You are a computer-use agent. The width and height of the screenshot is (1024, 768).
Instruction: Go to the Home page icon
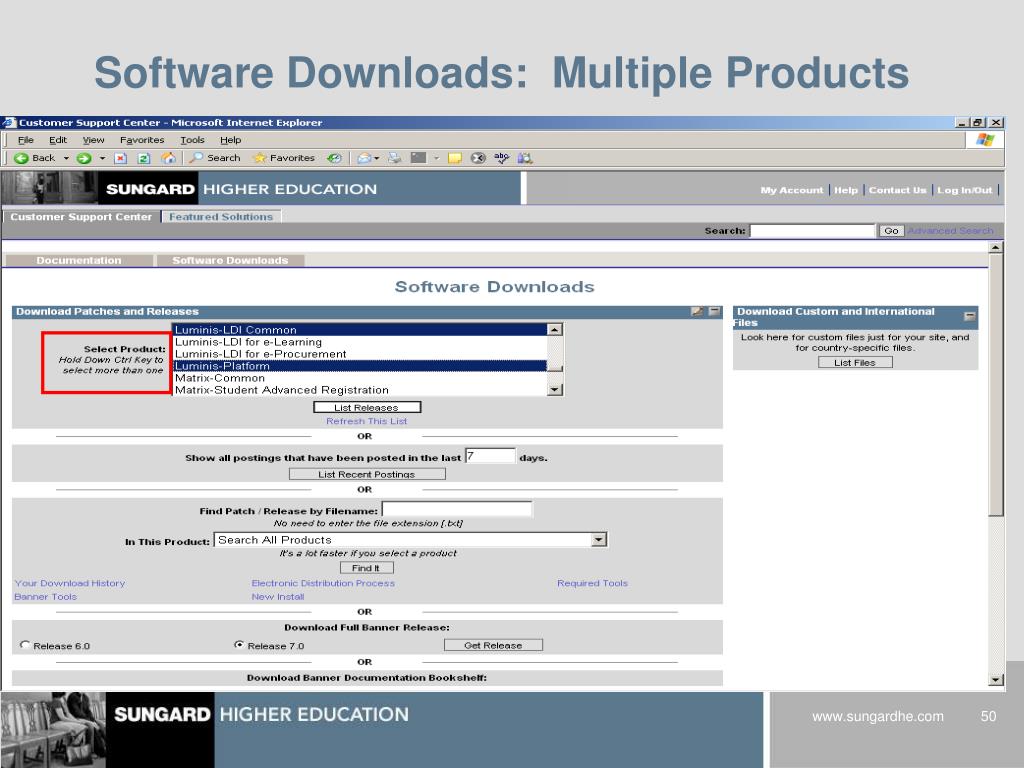tap(168, 158)
